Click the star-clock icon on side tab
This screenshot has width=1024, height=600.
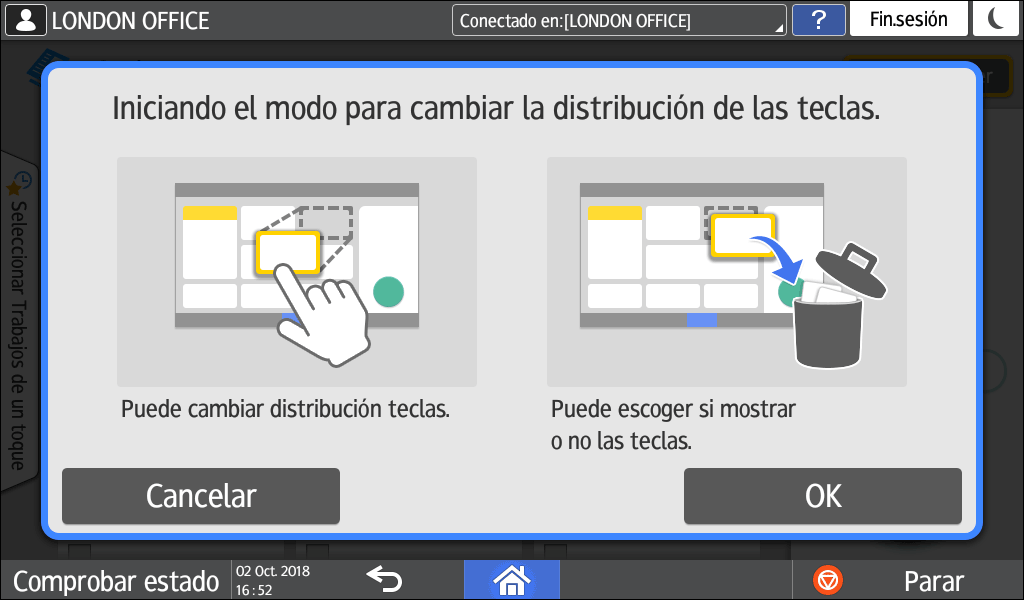[x=19, y=184]
